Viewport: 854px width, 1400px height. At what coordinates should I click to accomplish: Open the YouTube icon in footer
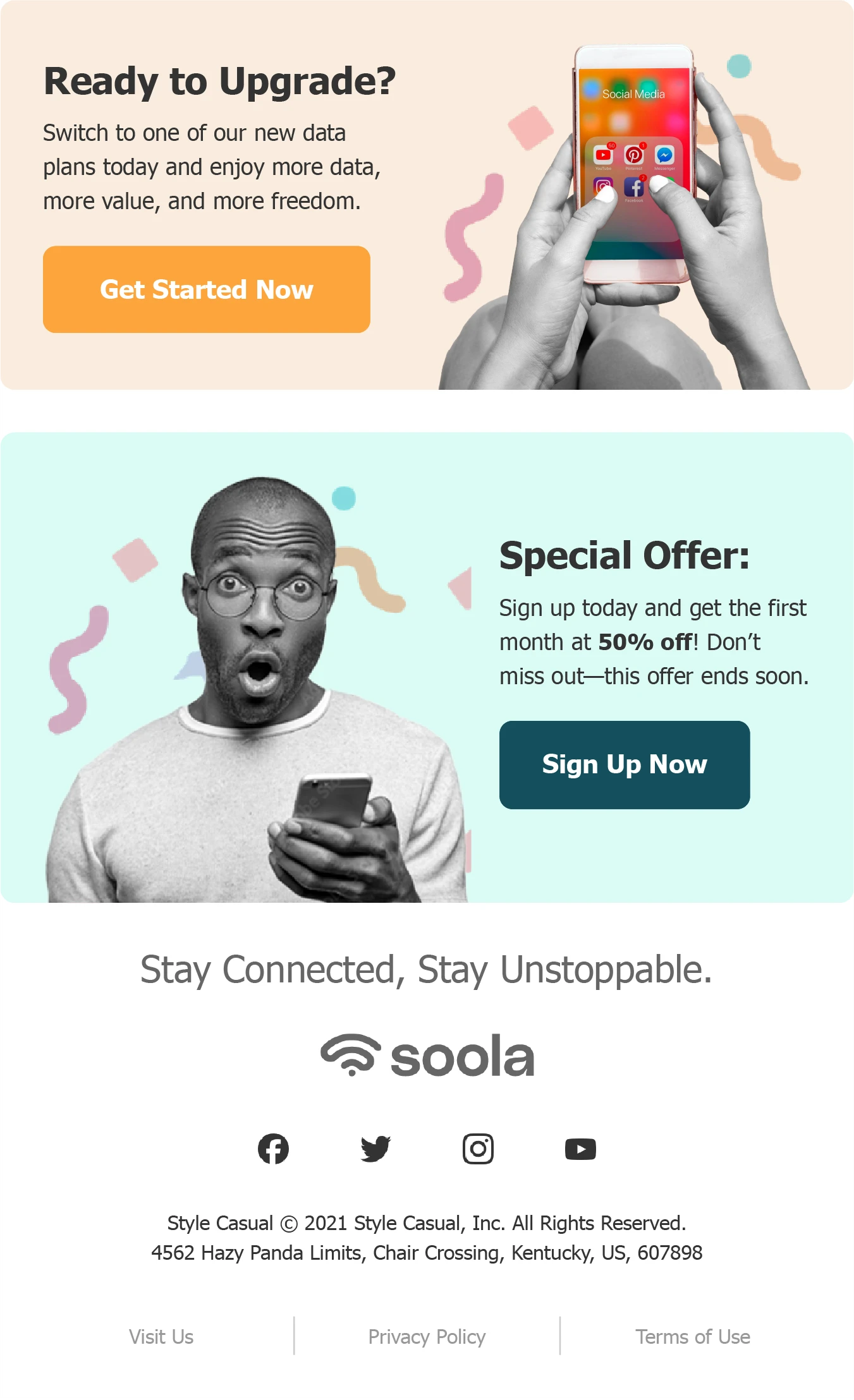580,1149
